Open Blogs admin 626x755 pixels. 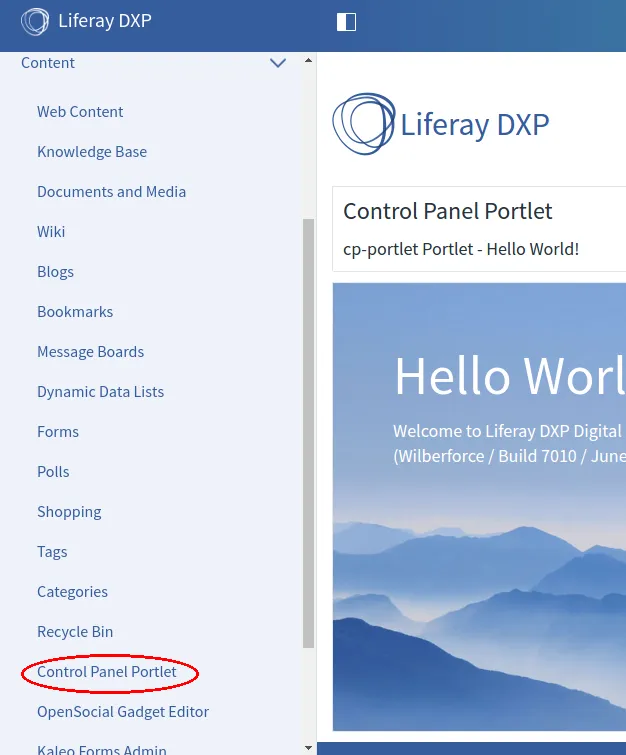pyautogui.click(x=55, y=272)
